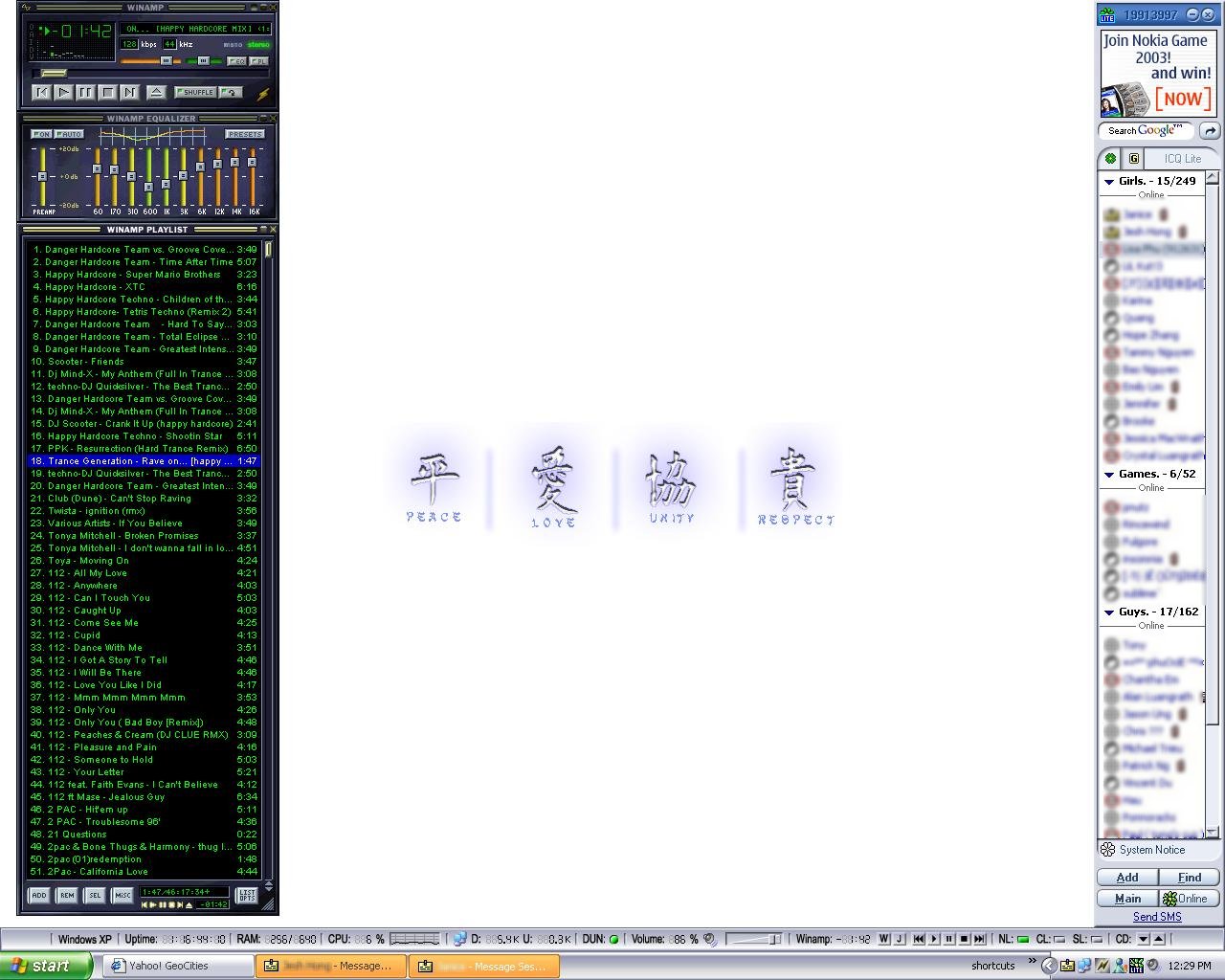Open the playlist REM menu
Image resolution: width=1225 pixels, height=980 pixels.
point(66,896)
